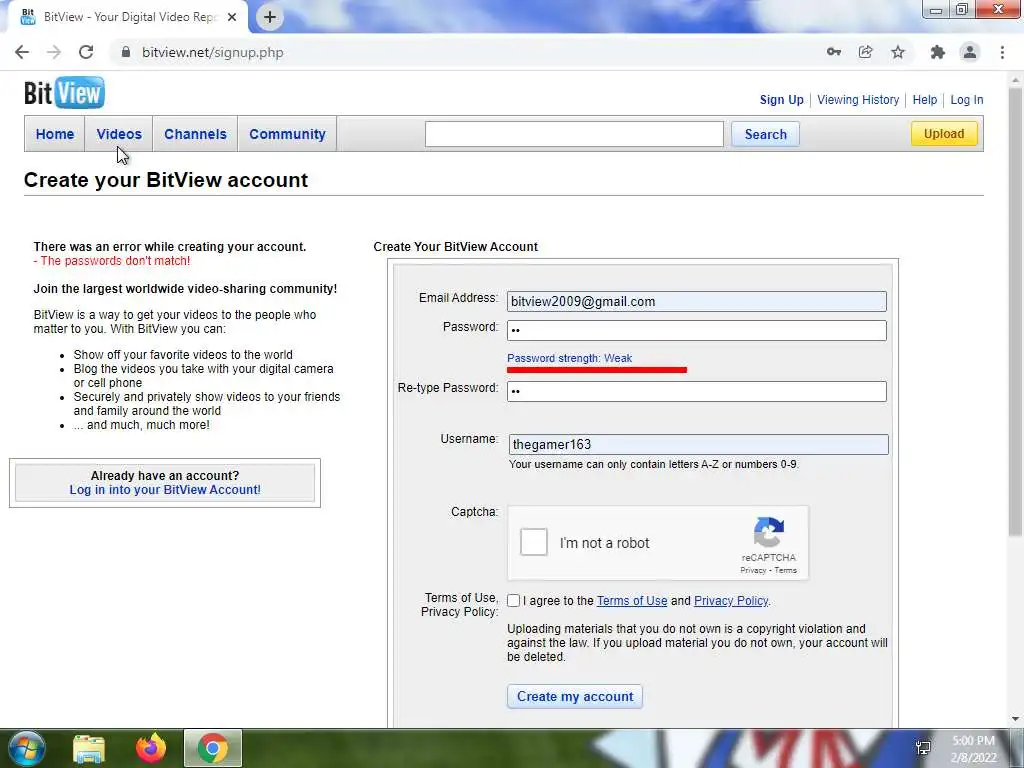1024x768 pixels.
Task: Open the Privacy Policy link
Action: 731,601
